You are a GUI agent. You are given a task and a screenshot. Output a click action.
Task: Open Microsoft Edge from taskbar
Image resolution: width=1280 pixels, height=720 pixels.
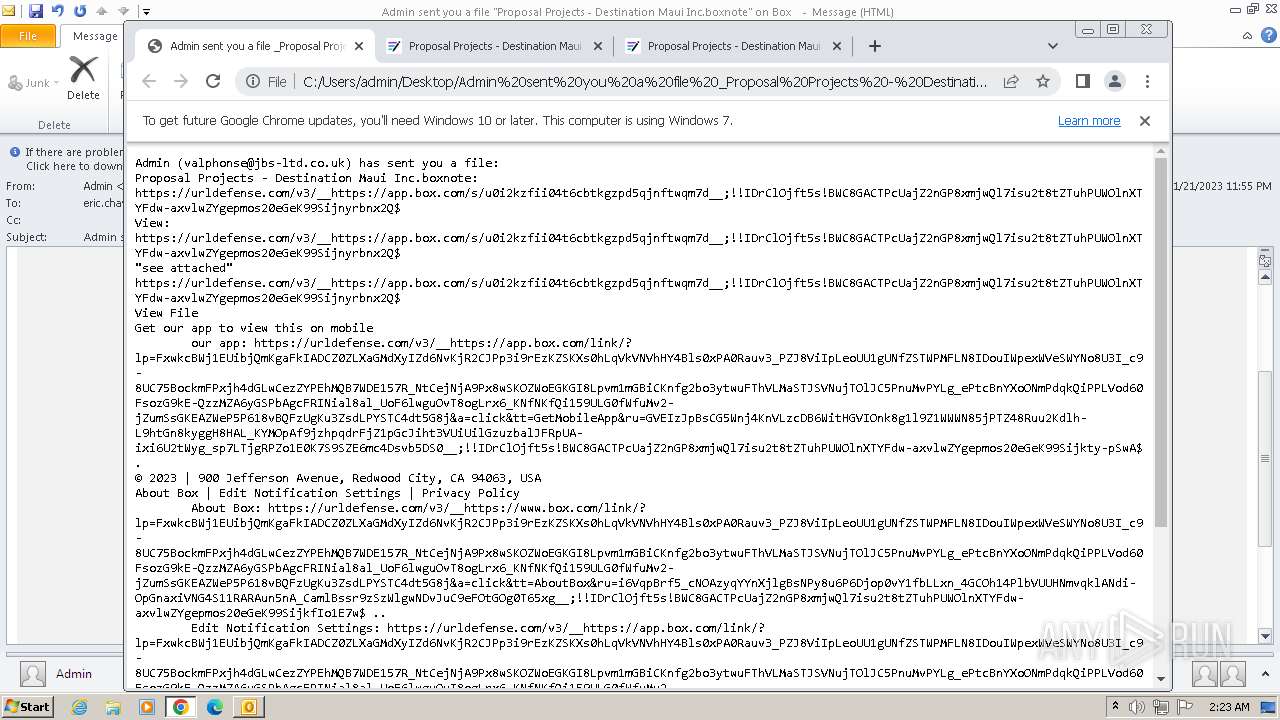215,707
